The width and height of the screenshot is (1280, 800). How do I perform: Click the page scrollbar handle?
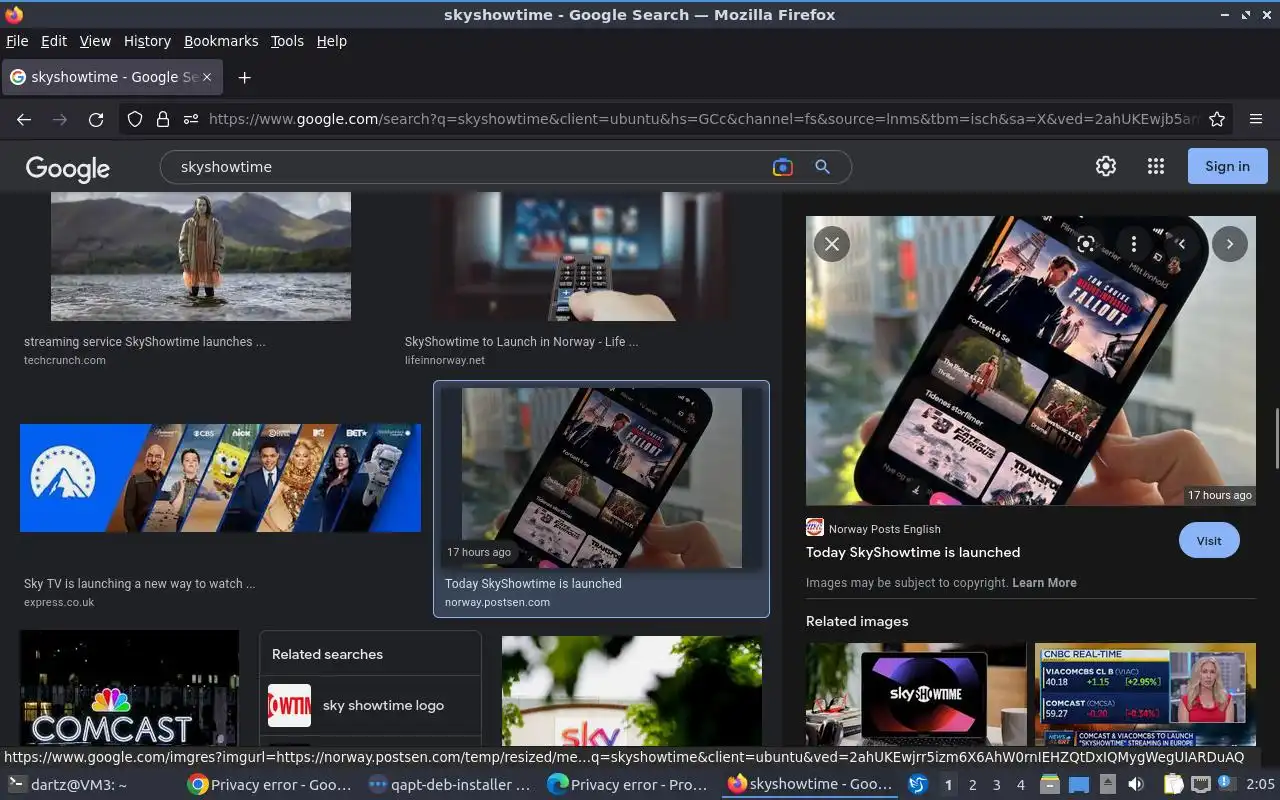1275,438
